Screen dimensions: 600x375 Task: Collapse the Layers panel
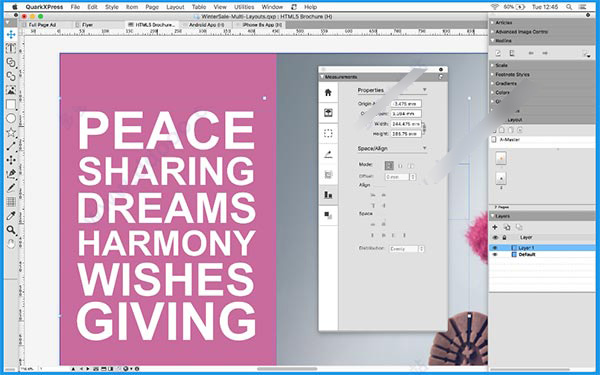coord(492,216)
